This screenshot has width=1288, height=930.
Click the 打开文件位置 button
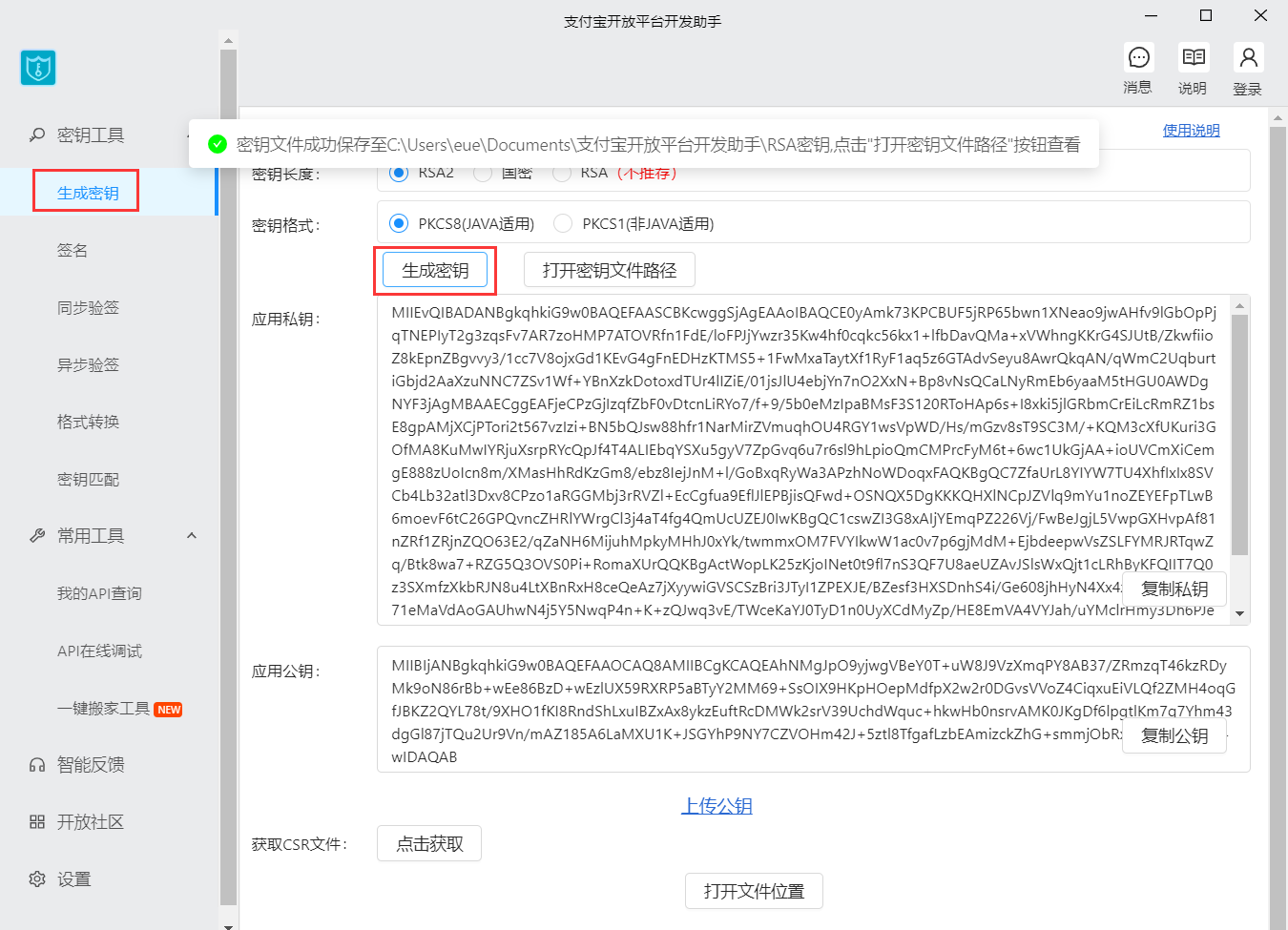coord(754,891)
